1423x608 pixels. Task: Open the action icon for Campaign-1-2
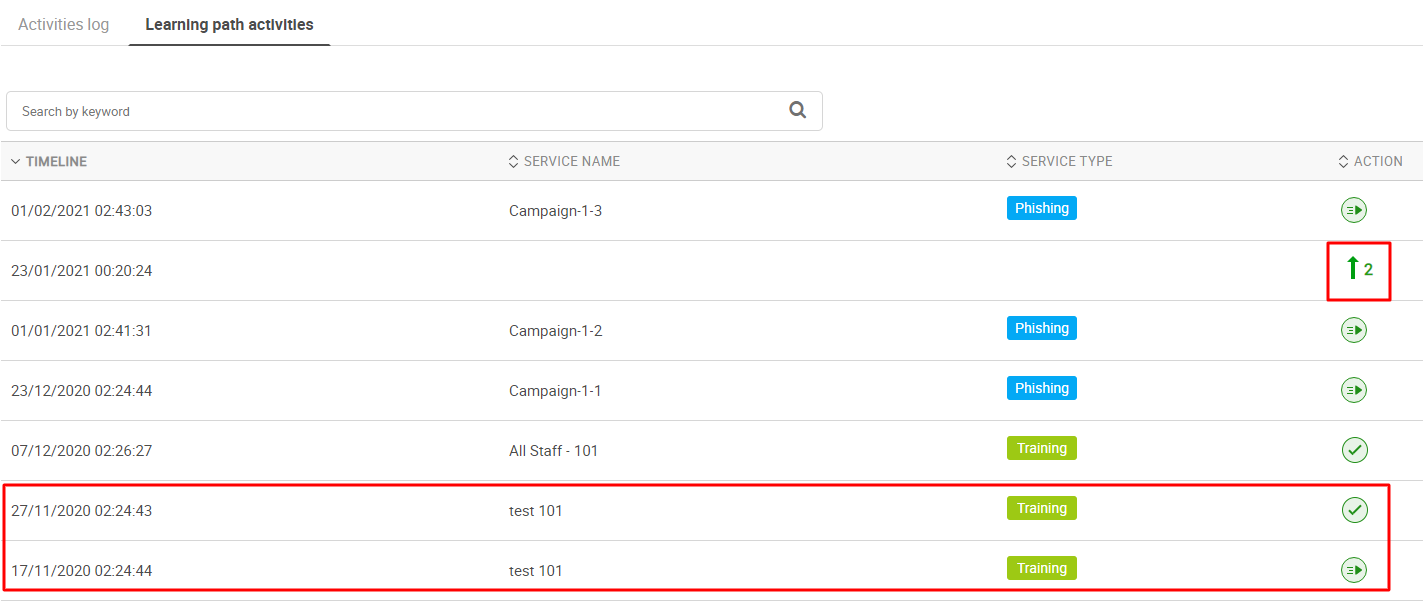click(1354, 330)
